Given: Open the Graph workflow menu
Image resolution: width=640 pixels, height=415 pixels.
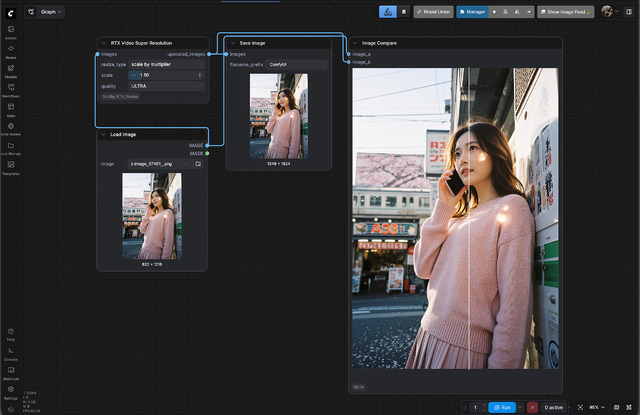Looking at the screenshot, I should pyautogui.click(x=52, y=12).
